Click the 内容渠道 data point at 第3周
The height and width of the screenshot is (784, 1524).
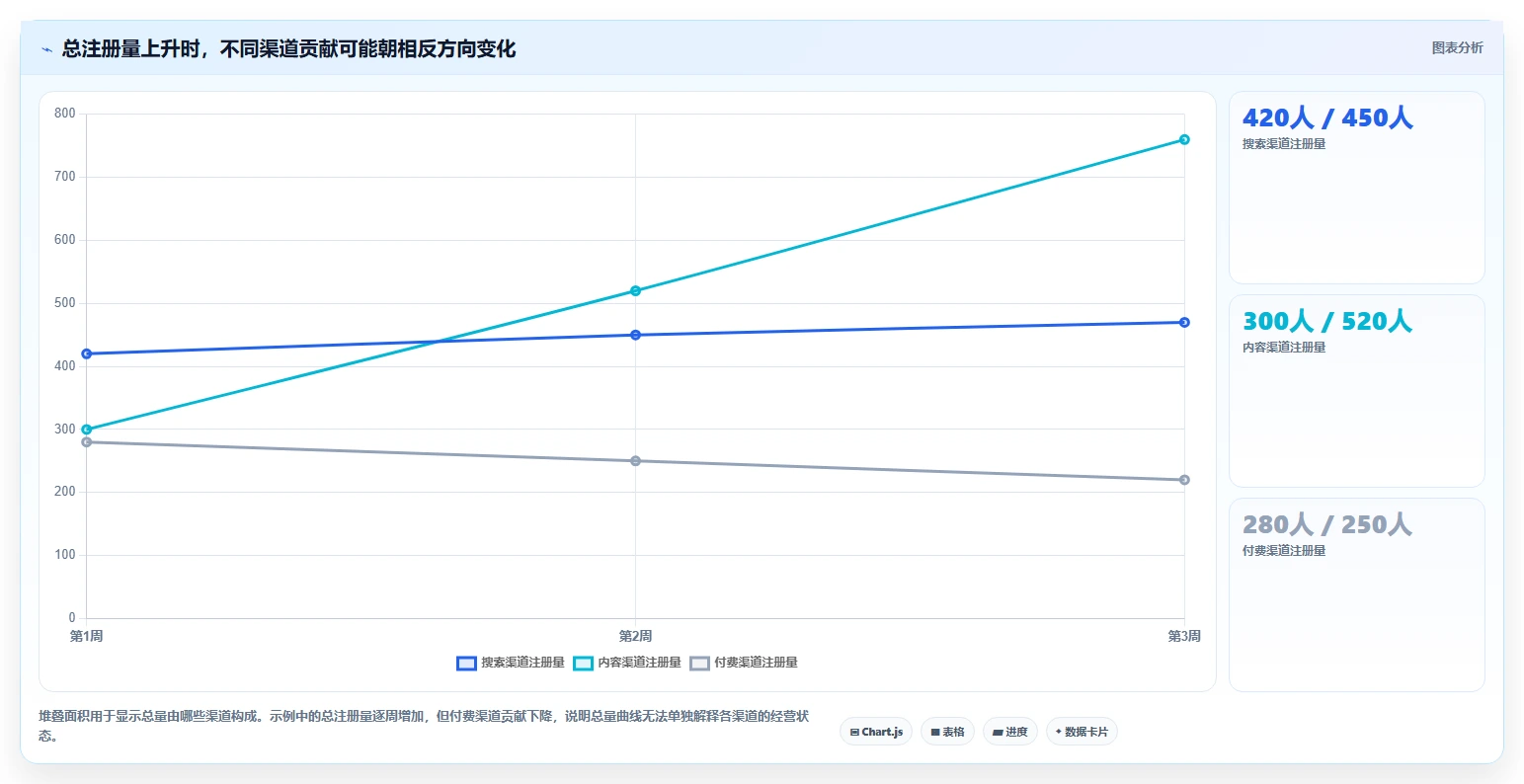click(x=1184, y=139)
